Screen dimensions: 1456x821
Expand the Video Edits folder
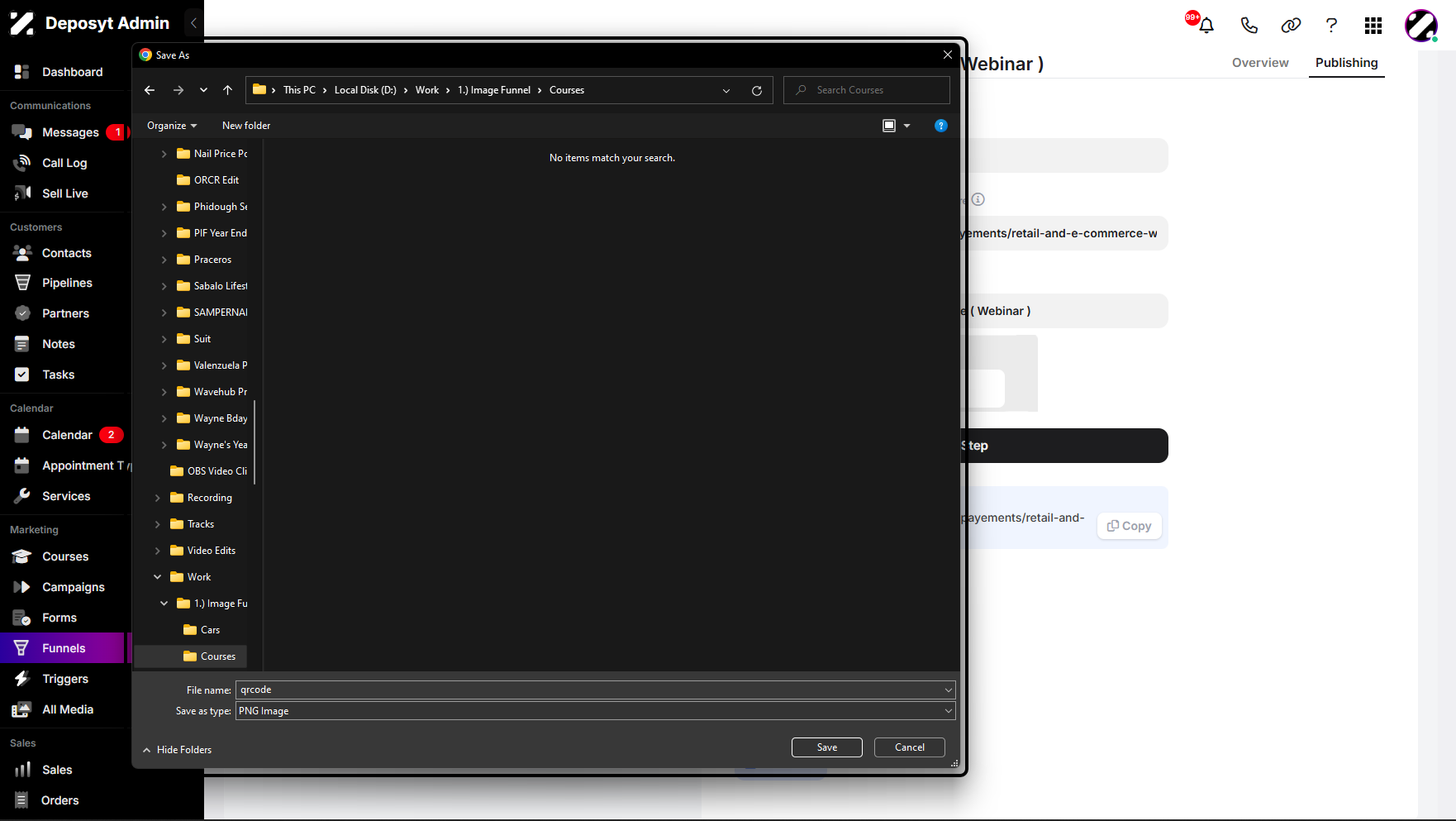[157, 551]
